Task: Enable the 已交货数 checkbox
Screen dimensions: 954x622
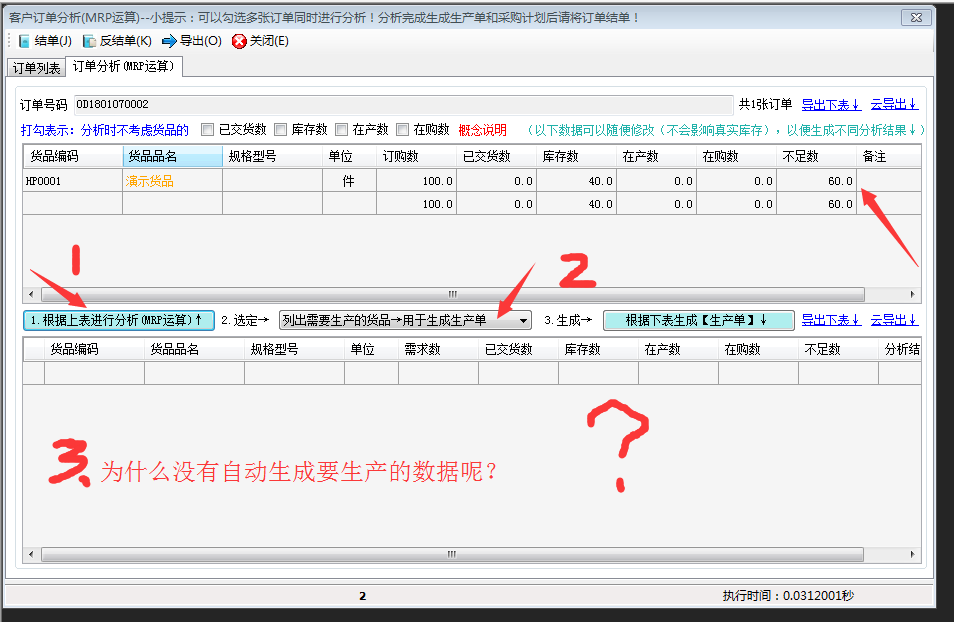Action: tap(207, 129)
